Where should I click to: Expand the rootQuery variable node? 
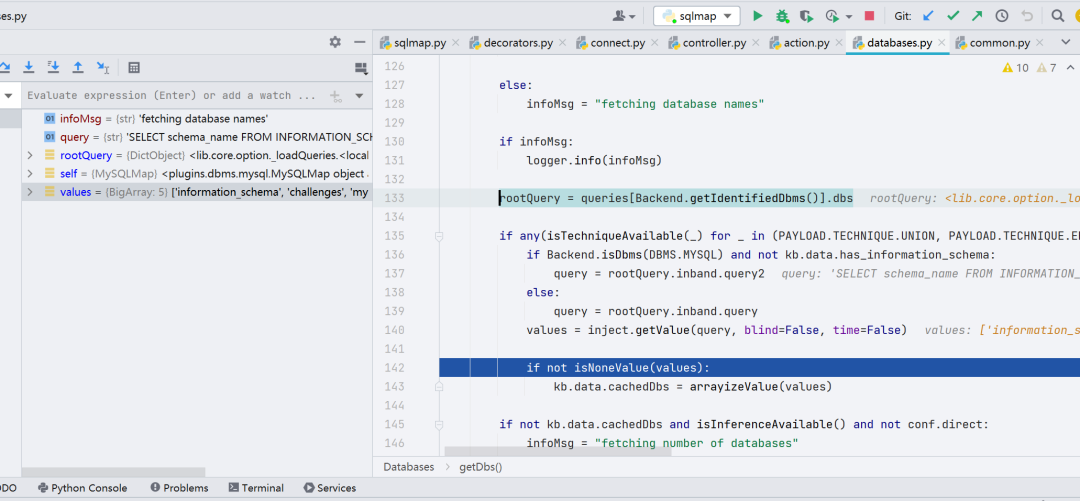tap(30, 155)
